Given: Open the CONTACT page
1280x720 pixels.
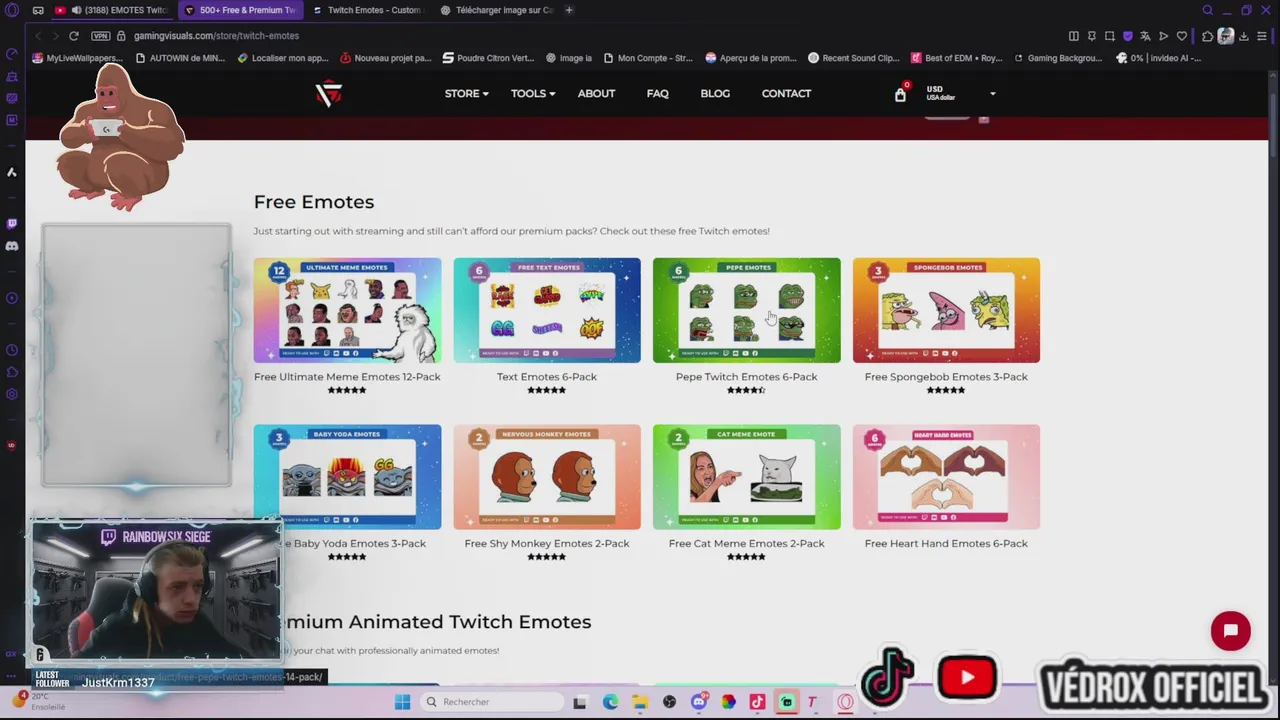Looking at the screenshot, I should point(786,93).
